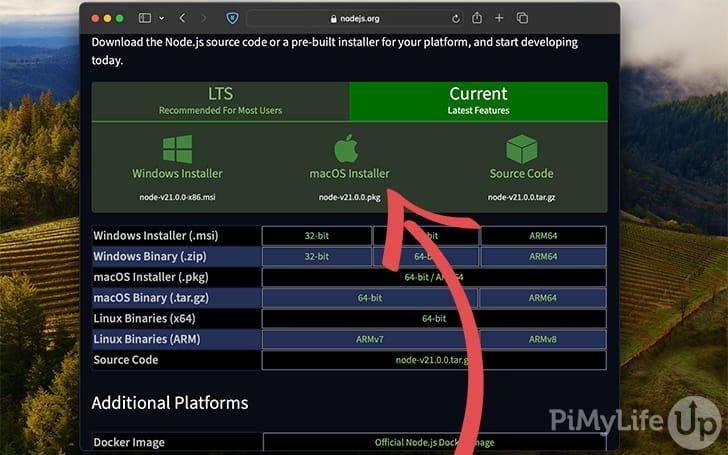Click the nodejs.org address bar
This screenshot has width=728, height=455.
(355, 19)
